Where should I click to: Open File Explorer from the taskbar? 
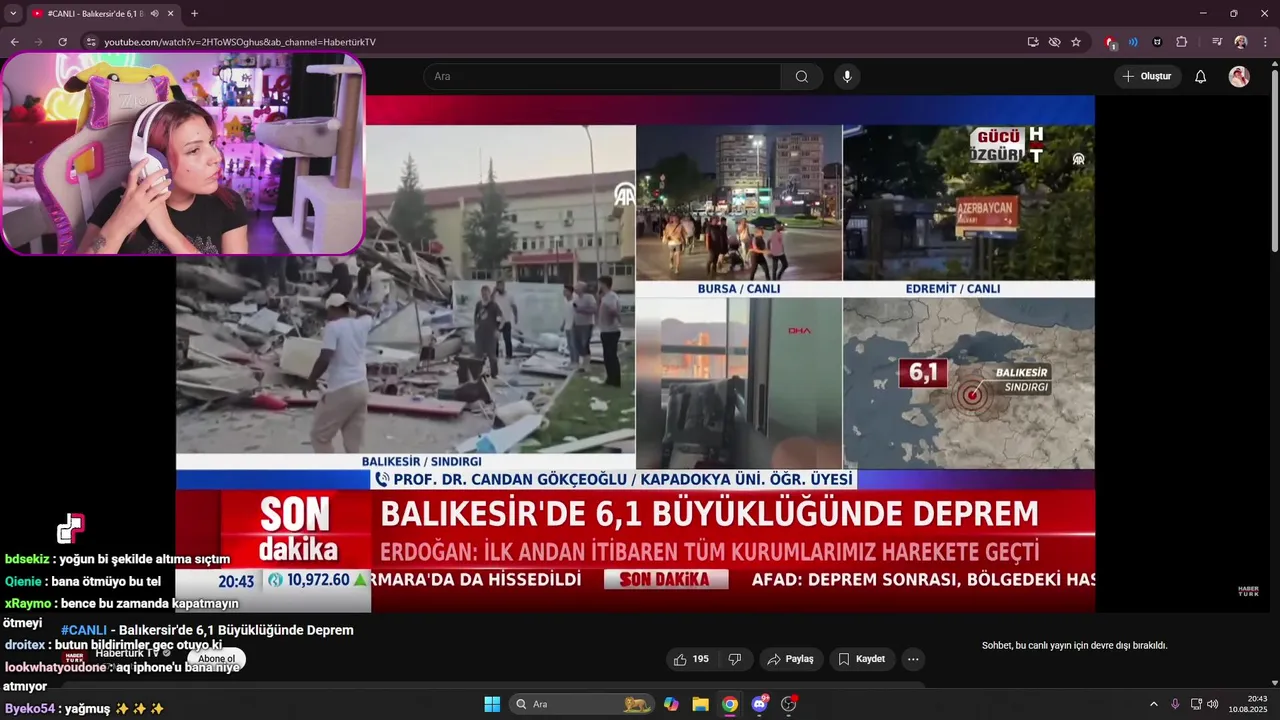click(x=700, y=704)
